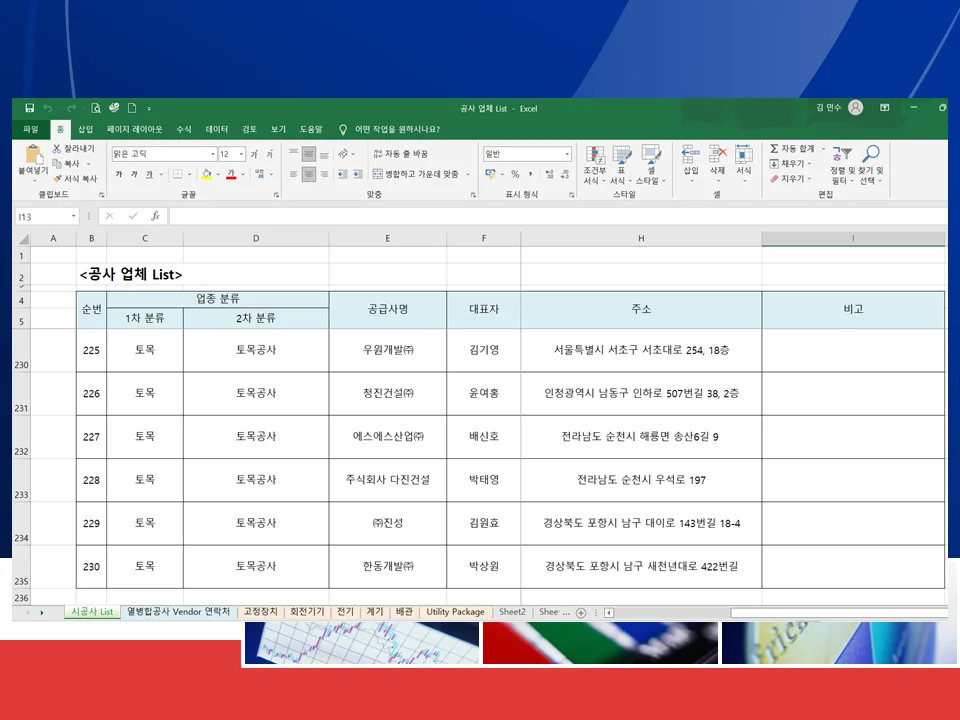Switch to the 고정장치 sheet tab

(260, 612)
